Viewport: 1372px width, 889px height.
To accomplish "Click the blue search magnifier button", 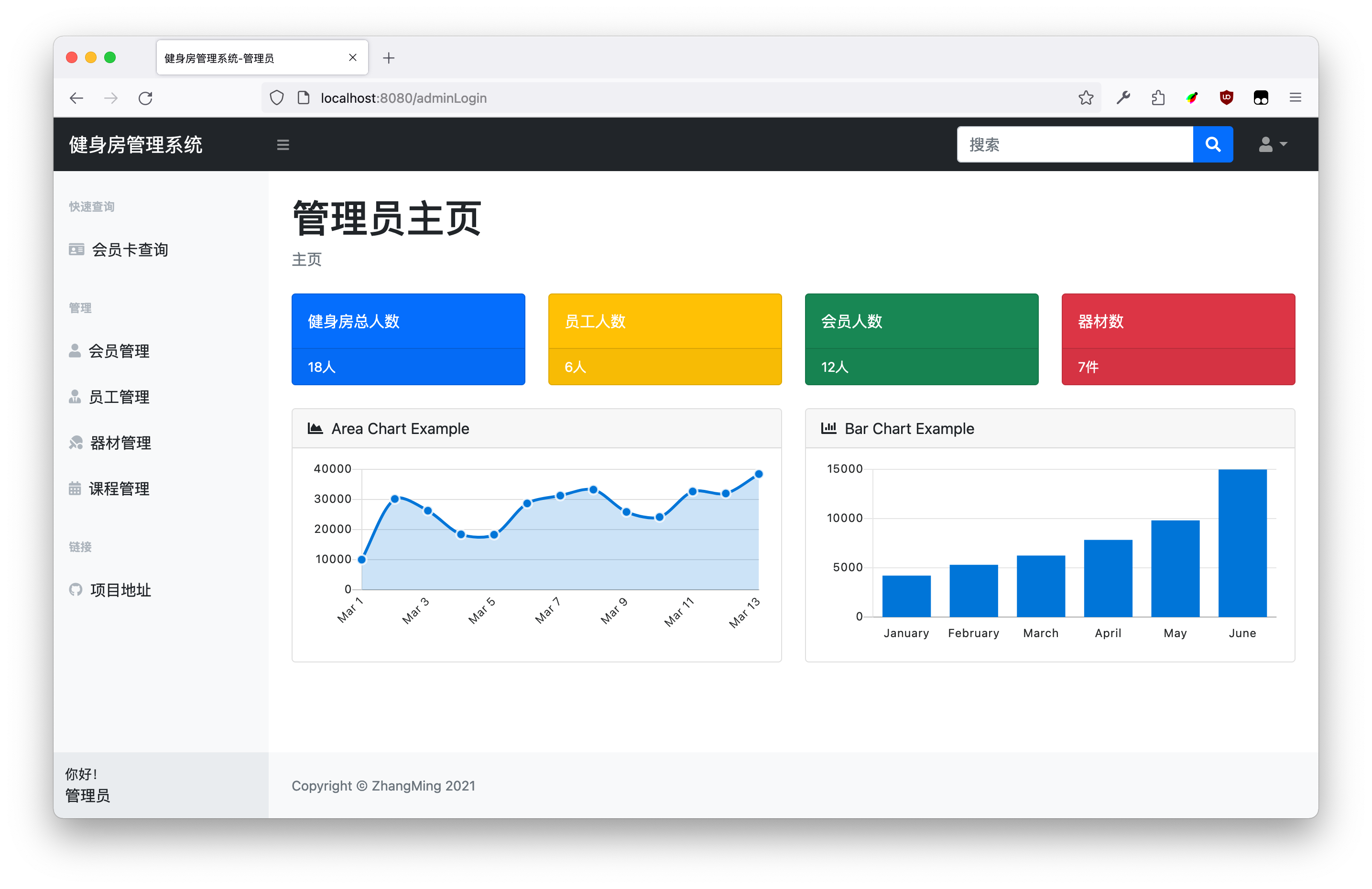I will (x=1213, y=144).
